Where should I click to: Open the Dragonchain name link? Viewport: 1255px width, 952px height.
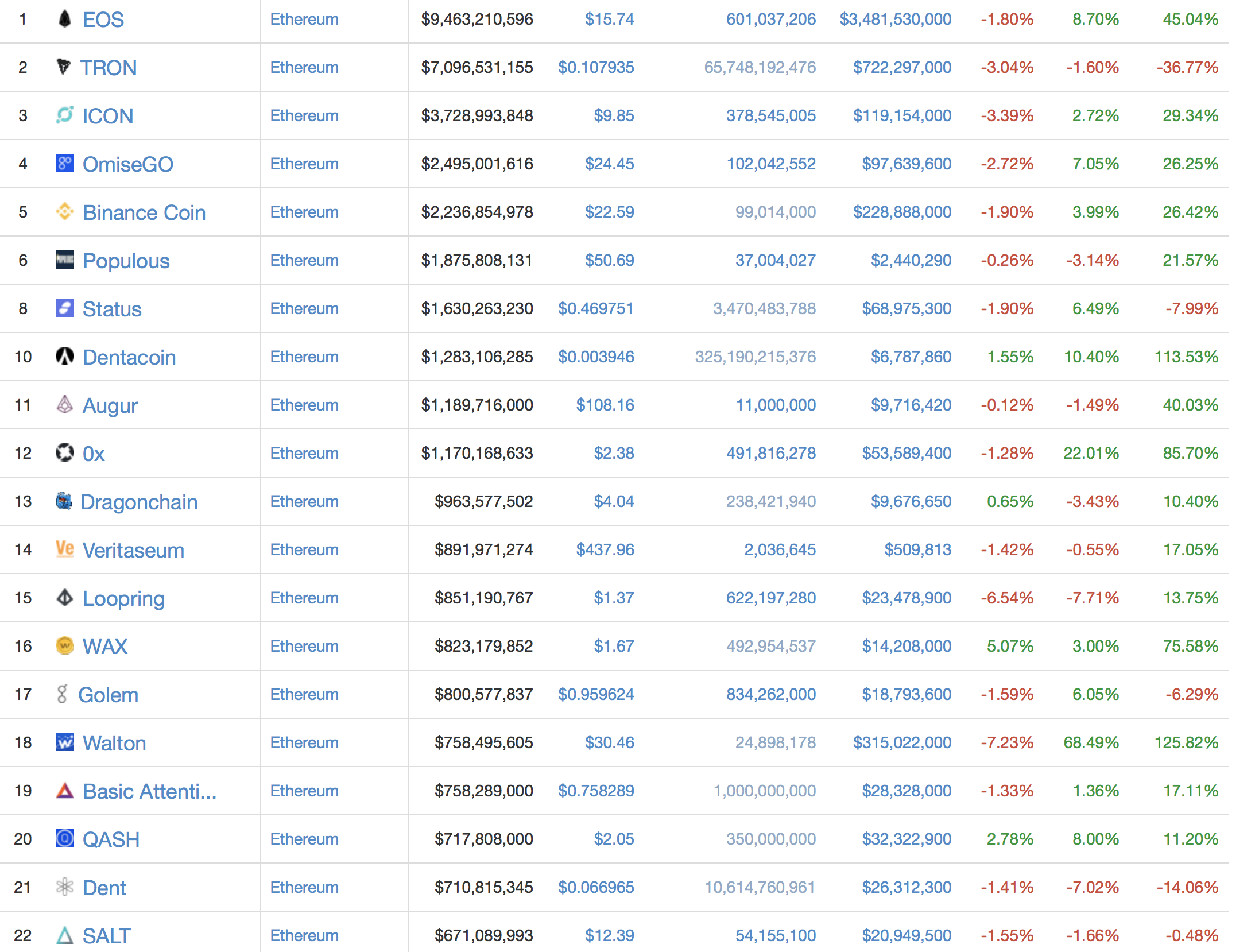139,502
